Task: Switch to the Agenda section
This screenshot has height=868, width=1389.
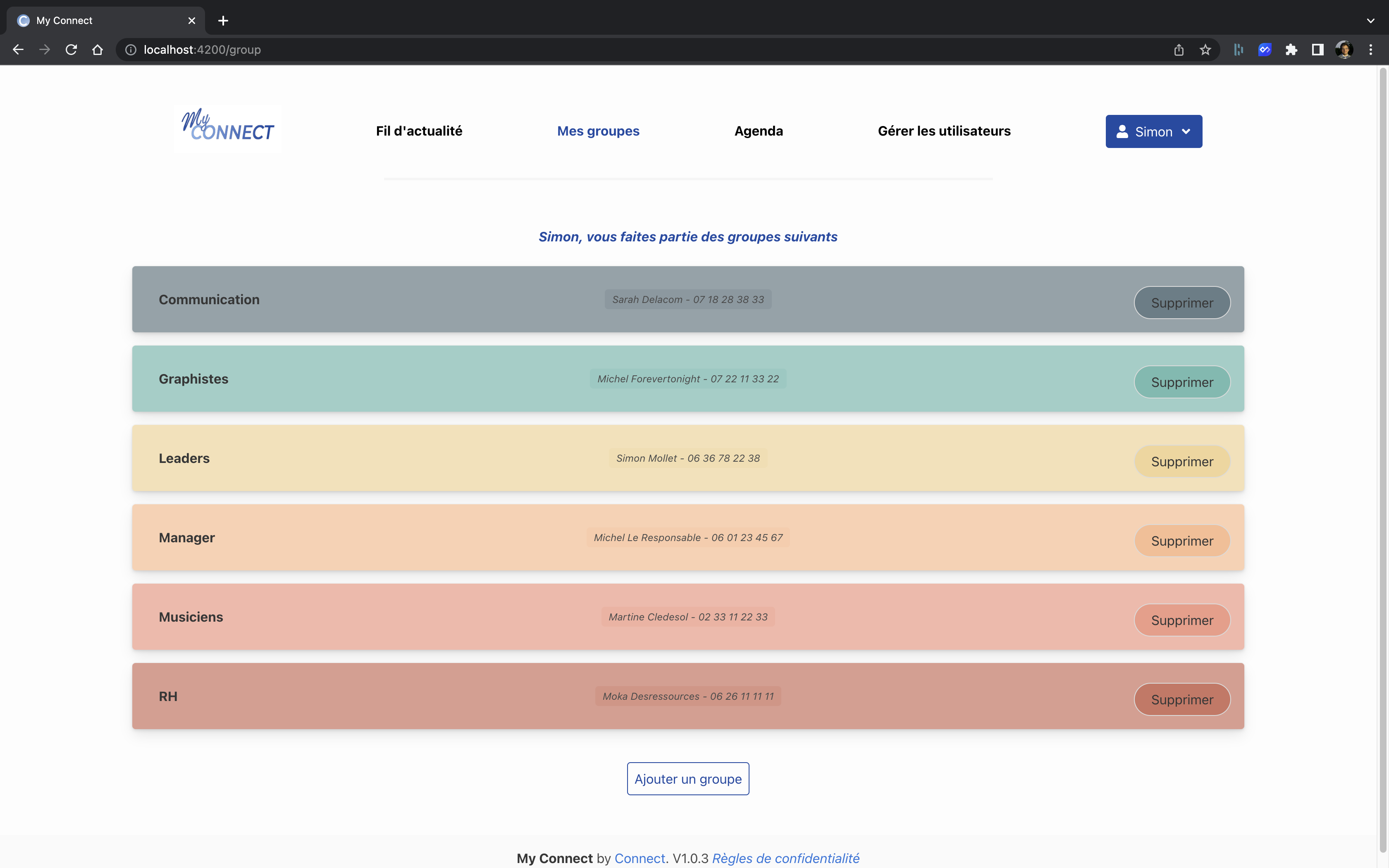Action: pos(758,131)
